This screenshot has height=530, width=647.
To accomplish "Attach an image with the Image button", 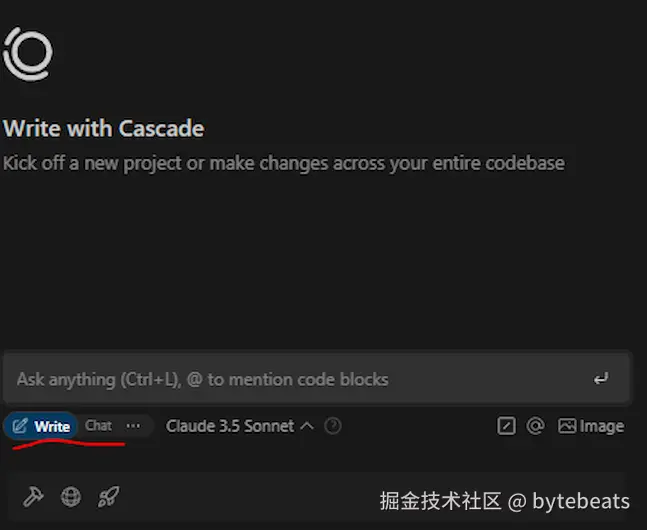I will (591, 426).
